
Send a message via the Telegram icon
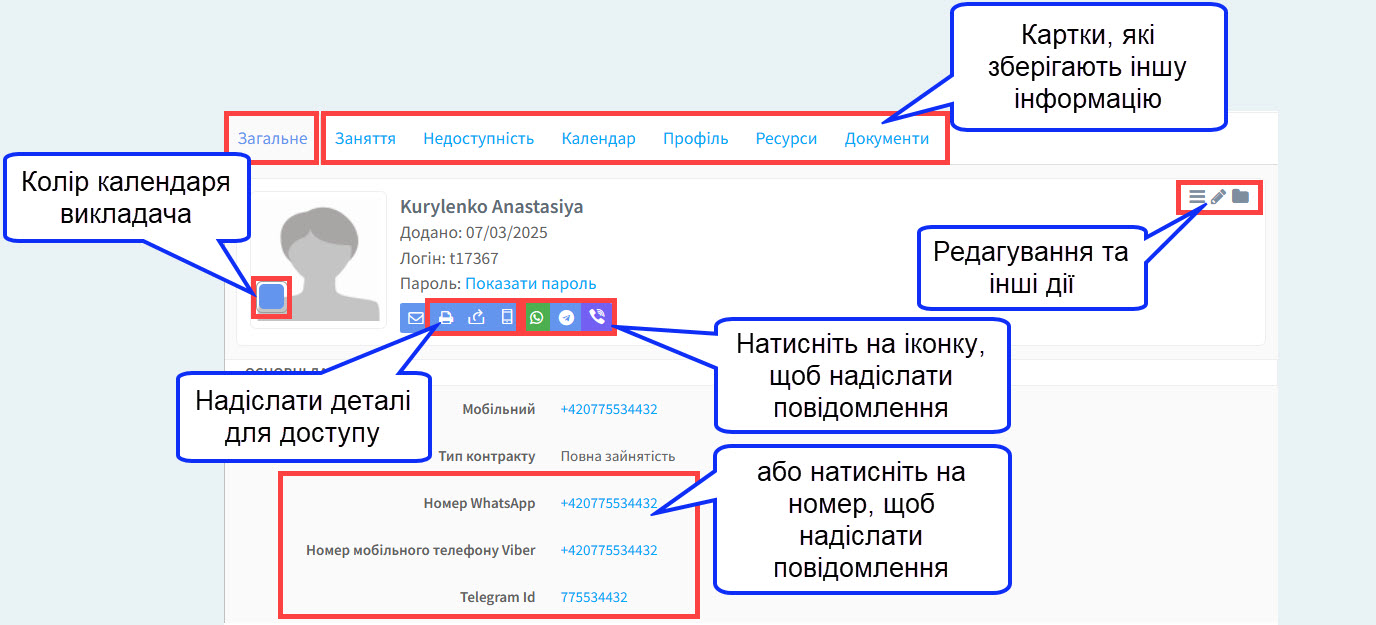tap(567, 318)
